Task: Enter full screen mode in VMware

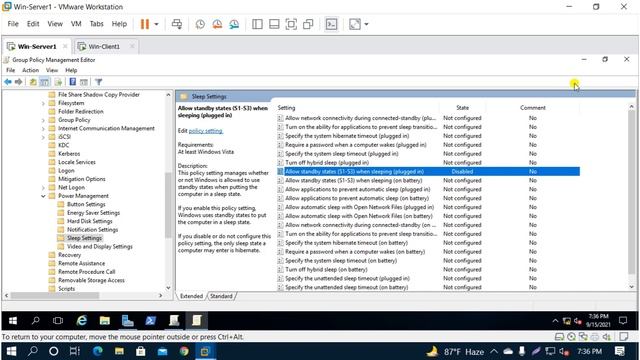Action: click(x=291, y=24)
